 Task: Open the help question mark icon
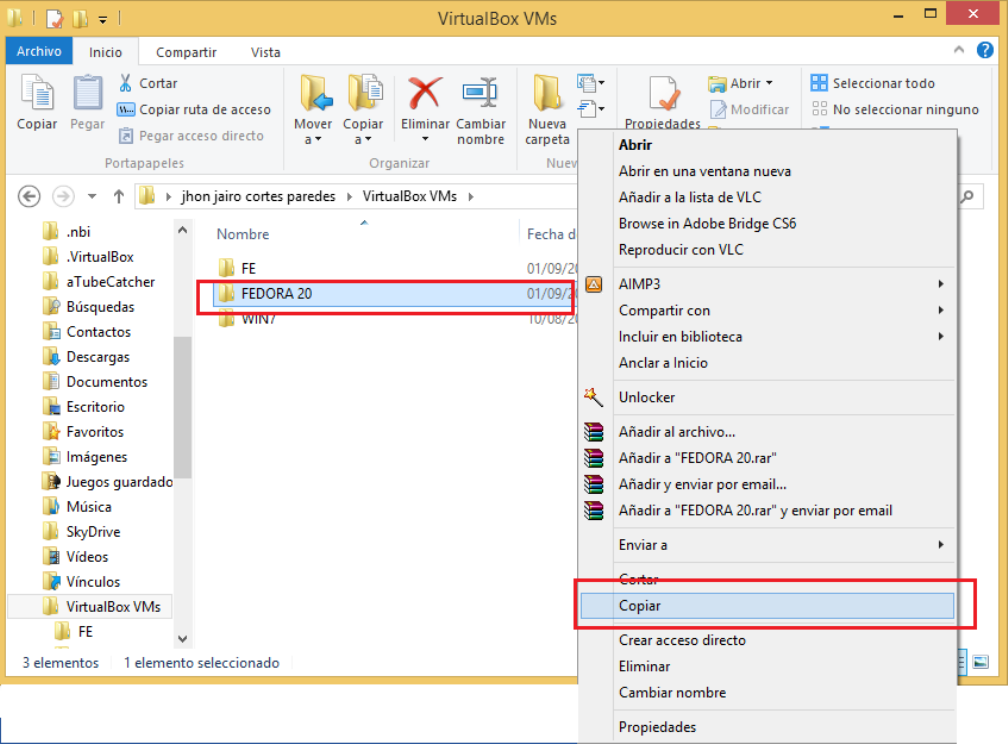pyautogui.click(x=985, y=50)
